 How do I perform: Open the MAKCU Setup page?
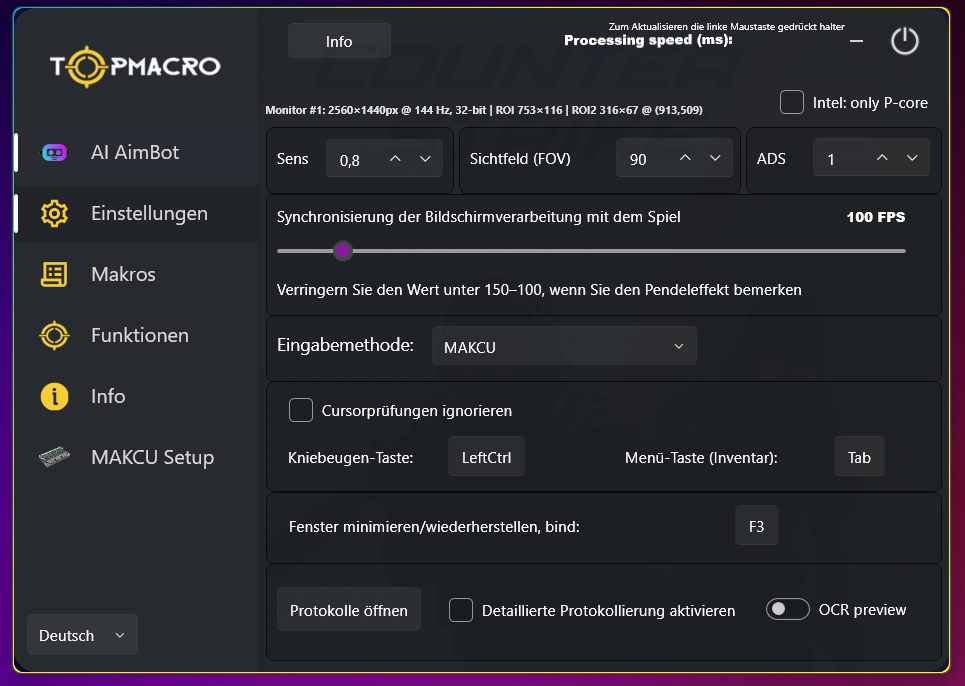point(136,457)
